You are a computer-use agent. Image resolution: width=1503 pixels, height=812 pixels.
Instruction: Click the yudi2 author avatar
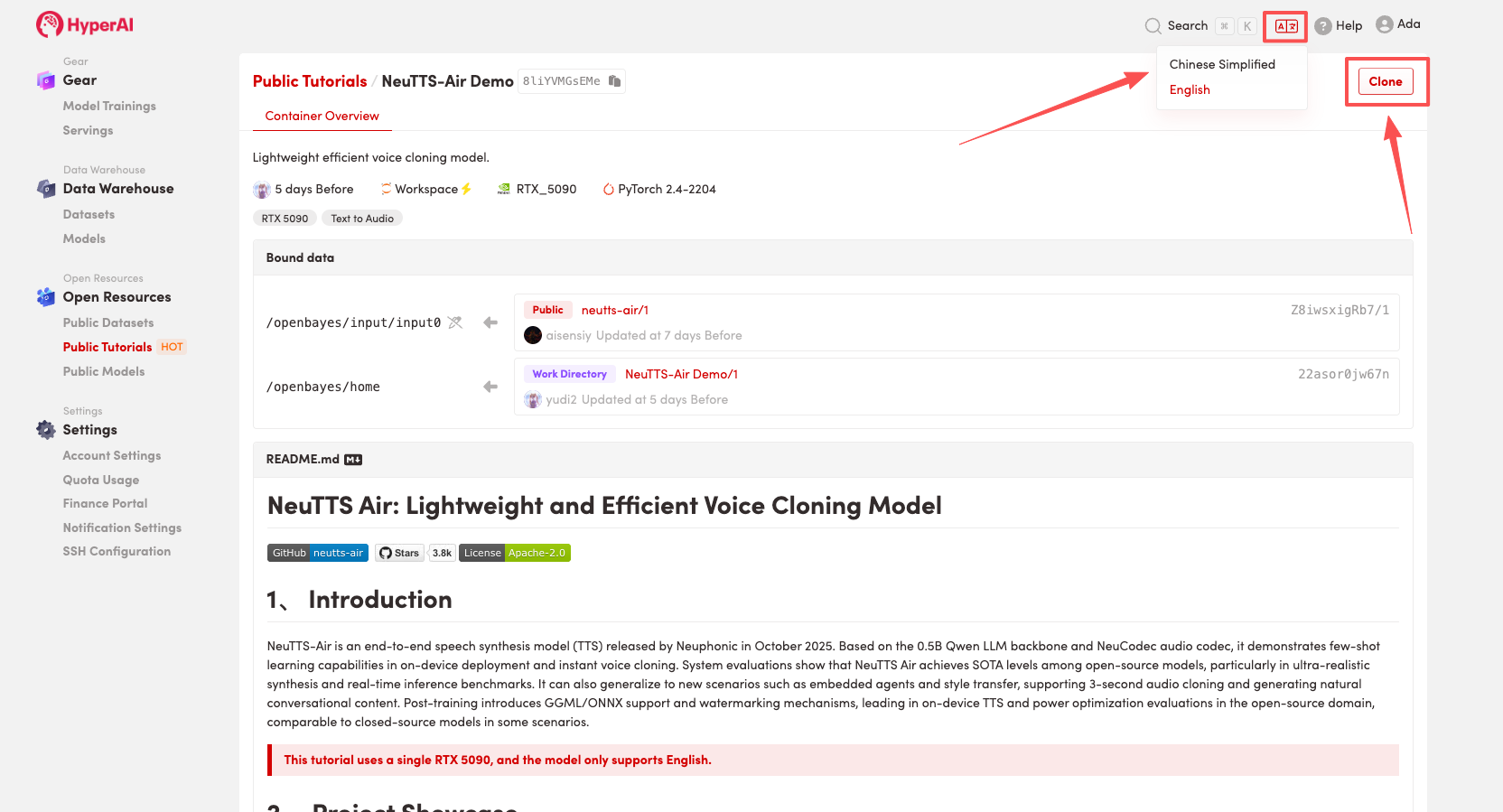(x=533, y=399)
